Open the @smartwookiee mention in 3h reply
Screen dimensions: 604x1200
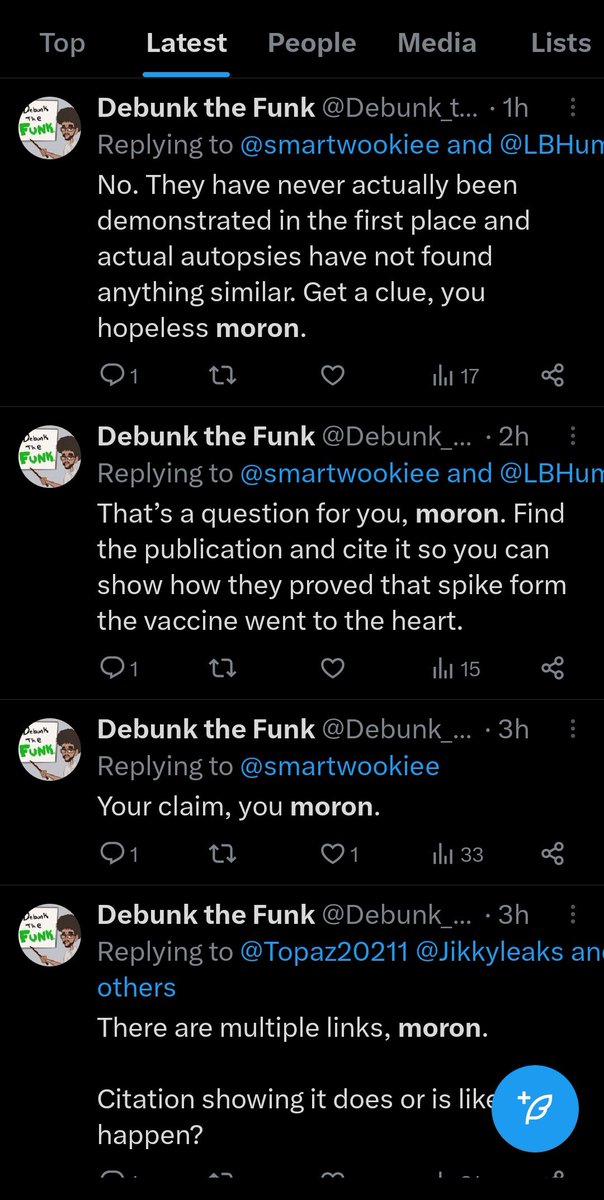340,766
